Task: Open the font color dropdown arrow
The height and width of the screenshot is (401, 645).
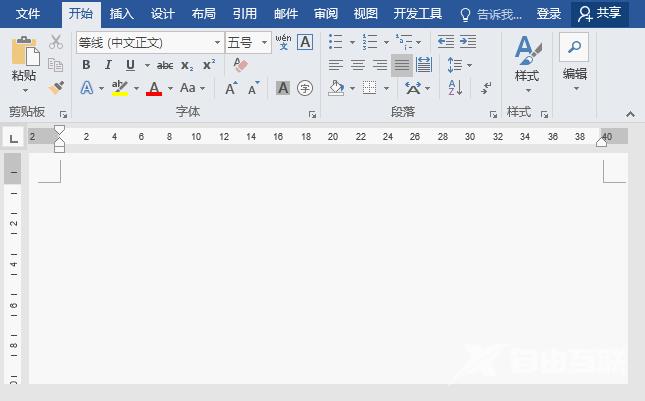Action: tap(170, 89)
